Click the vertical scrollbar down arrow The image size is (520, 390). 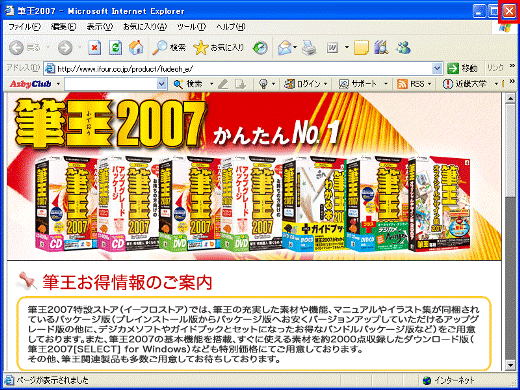pos(510,365)
